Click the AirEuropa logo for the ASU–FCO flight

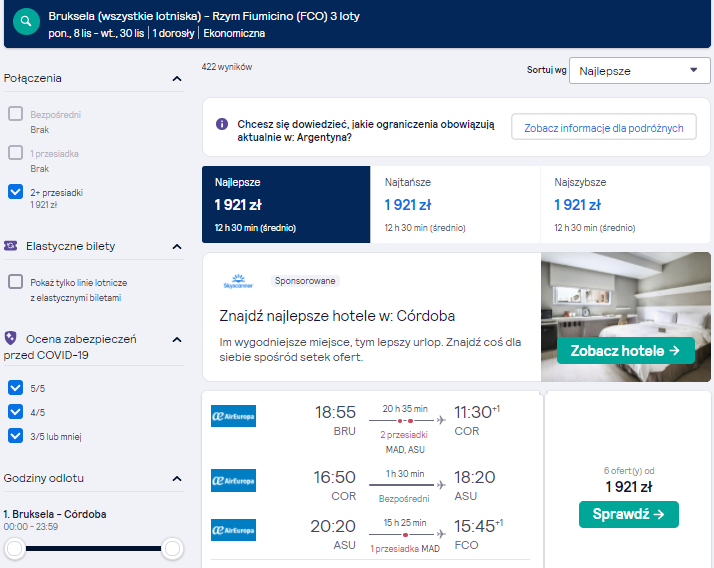click(x=233, y=530)
